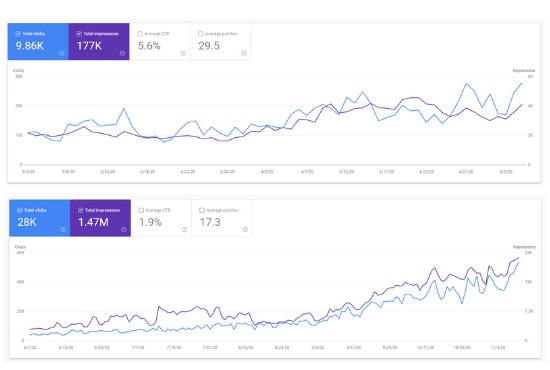Enable Average position checkbox in top report
The image size is (550, 370).
201,34
